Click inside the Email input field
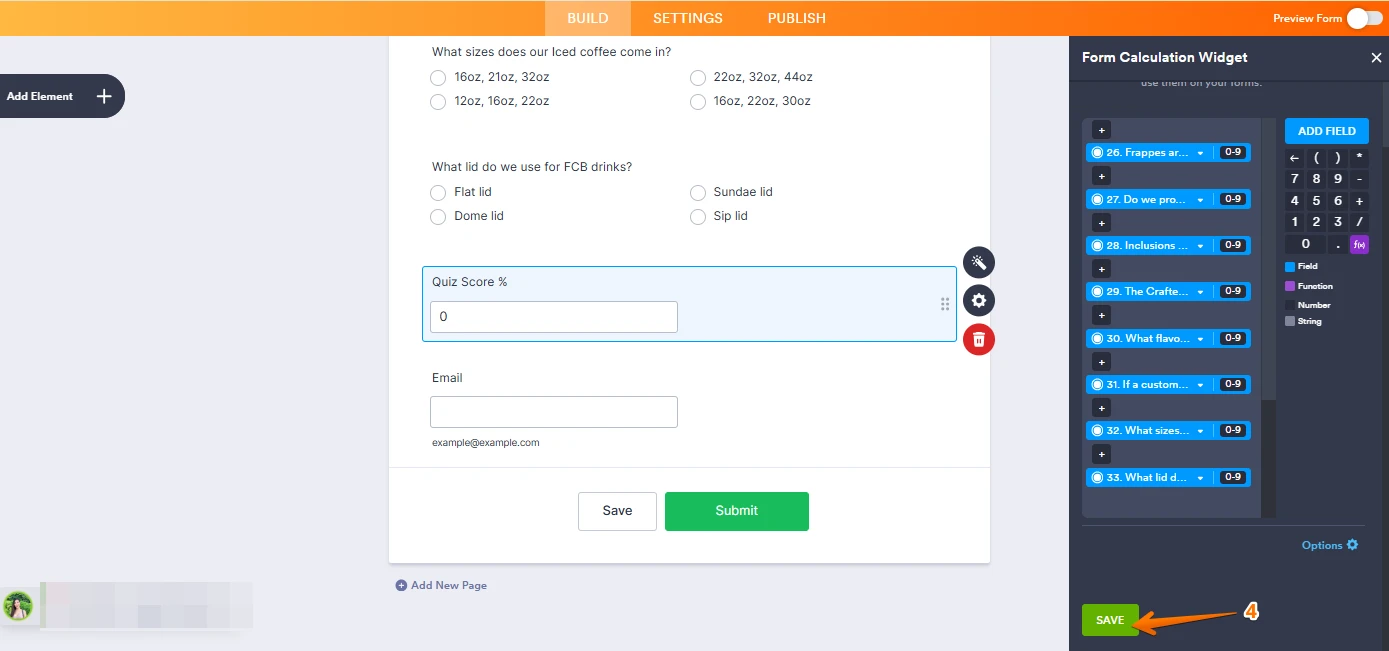The image size is (1389, 651). pyautogui.click(x=553, y=411)
